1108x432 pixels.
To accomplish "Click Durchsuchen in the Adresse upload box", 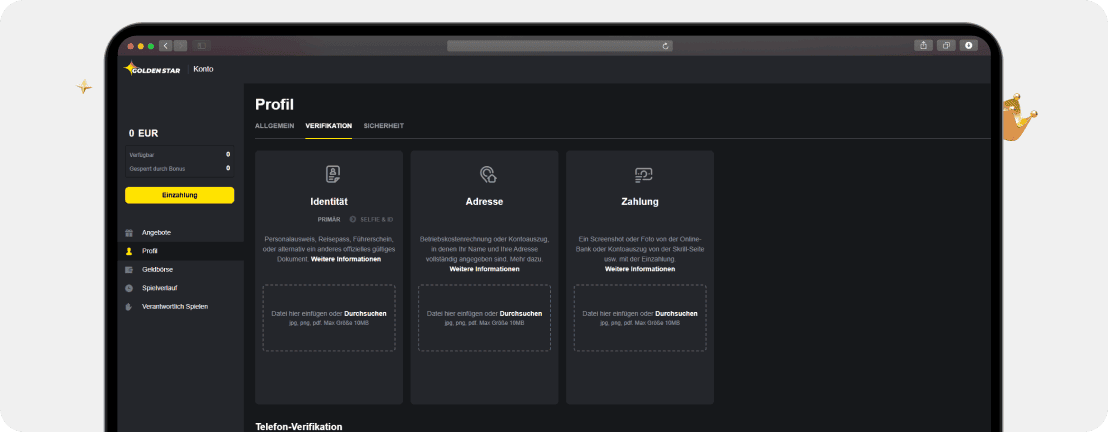I will [x=521, y=313].
